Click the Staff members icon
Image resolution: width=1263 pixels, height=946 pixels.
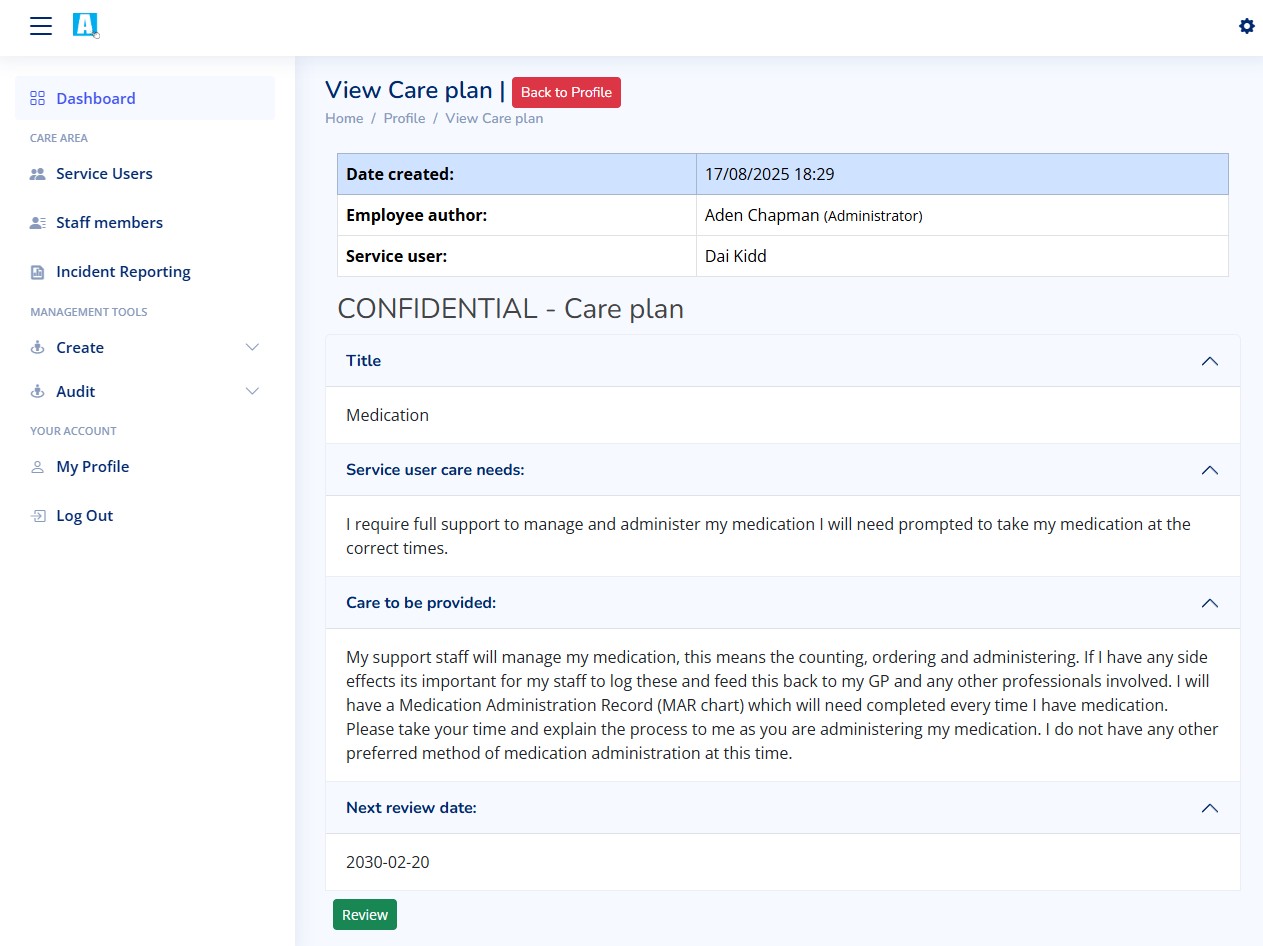(x=38, y=223)
